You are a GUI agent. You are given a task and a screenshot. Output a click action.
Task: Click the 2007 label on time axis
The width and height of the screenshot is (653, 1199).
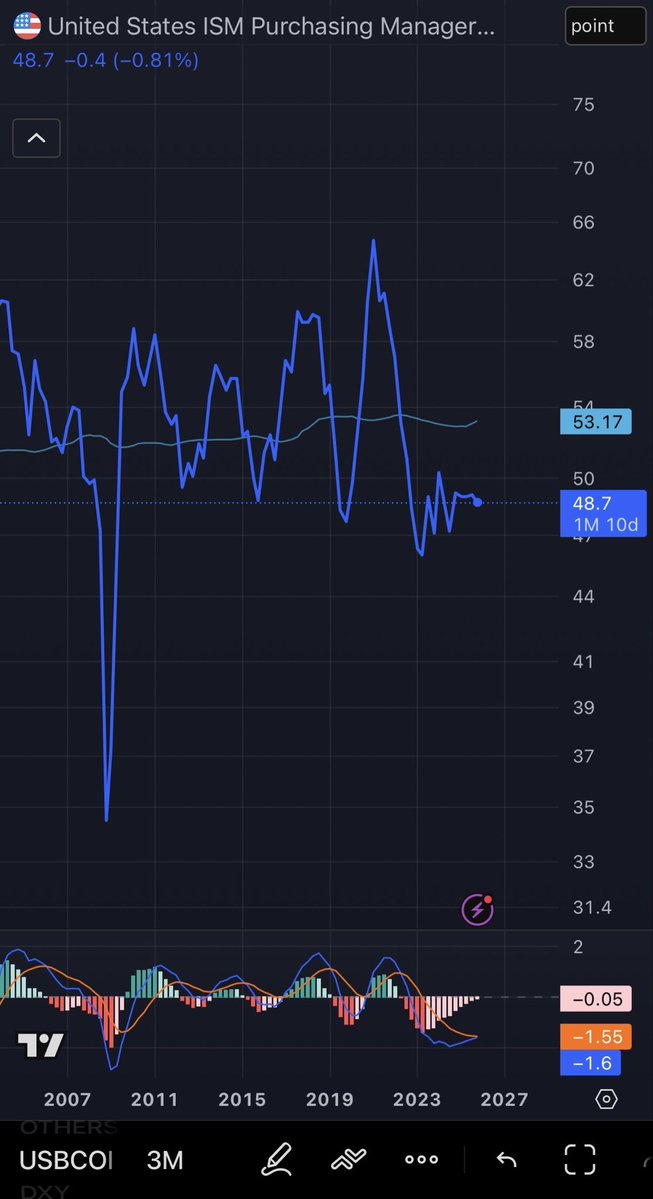67,1100
